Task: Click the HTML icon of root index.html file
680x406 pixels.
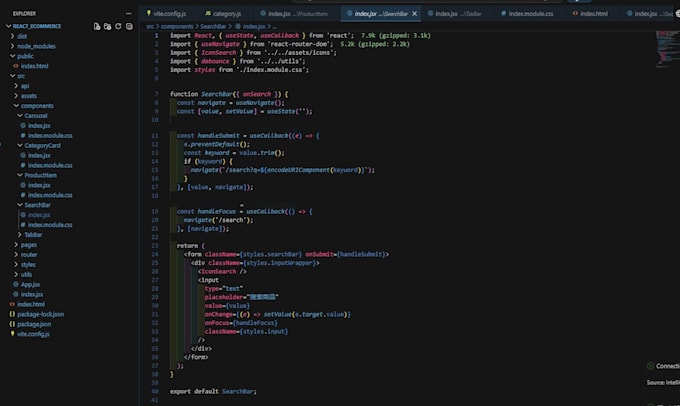Action: click(x=12, y=304)
